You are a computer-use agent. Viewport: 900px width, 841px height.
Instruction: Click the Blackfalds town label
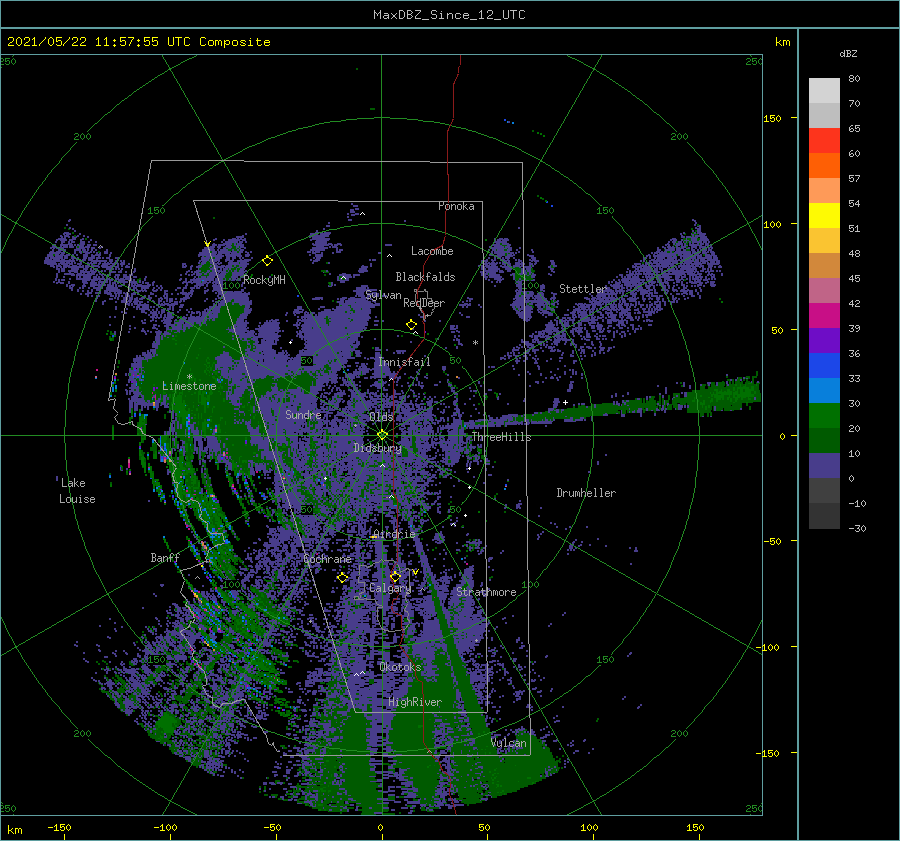click(x=425, y=277)
